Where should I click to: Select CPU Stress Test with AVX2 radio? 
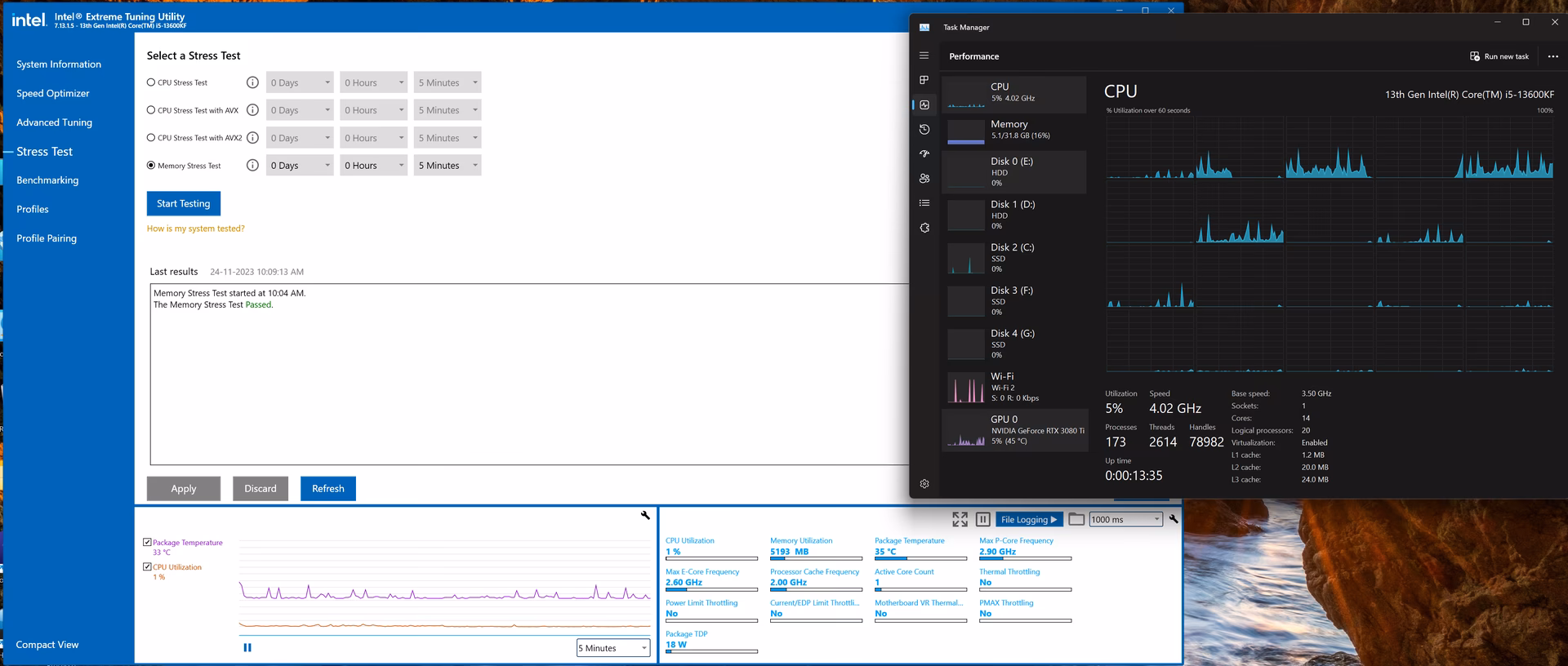151,138
